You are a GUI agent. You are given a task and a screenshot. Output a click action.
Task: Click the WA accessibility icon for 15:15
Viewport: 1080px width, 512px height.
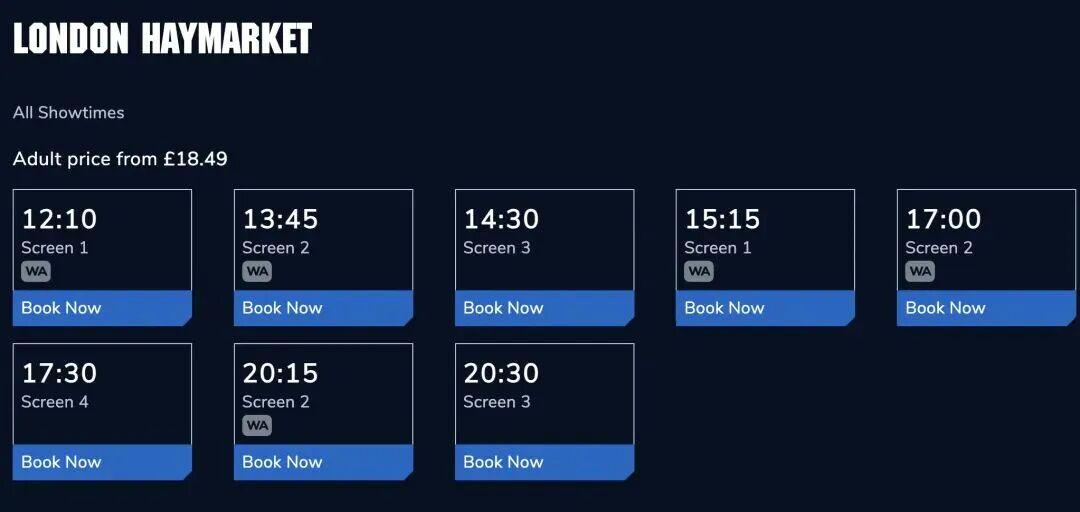[699, 271]
